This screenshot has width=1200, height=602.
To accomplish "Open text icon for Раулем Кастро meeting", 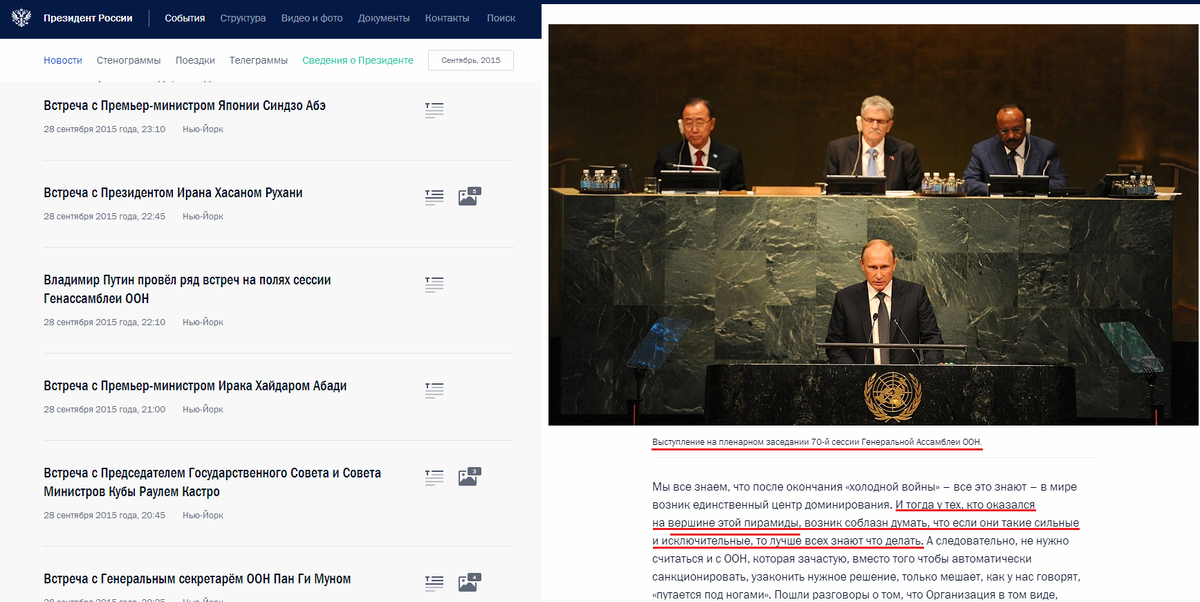I will pyautogui.click(x=434, y=477).
